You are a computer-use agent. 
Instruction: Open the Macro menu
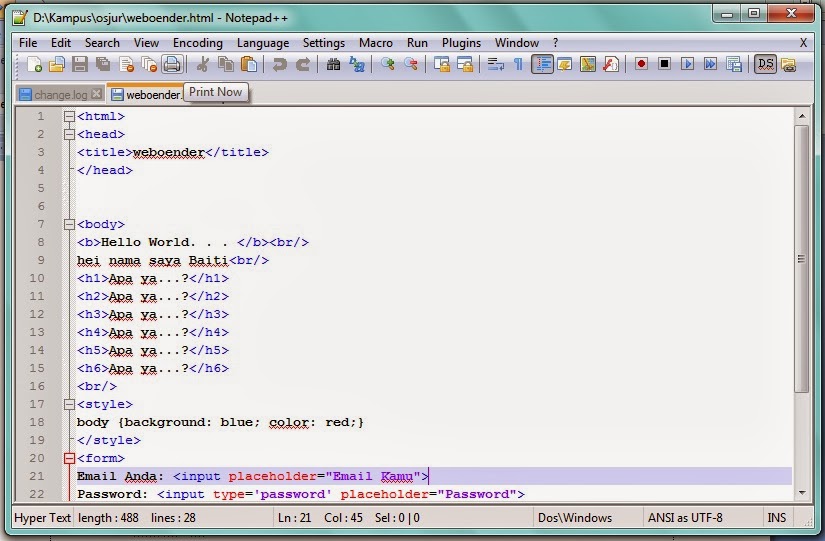tap(376, 43)
